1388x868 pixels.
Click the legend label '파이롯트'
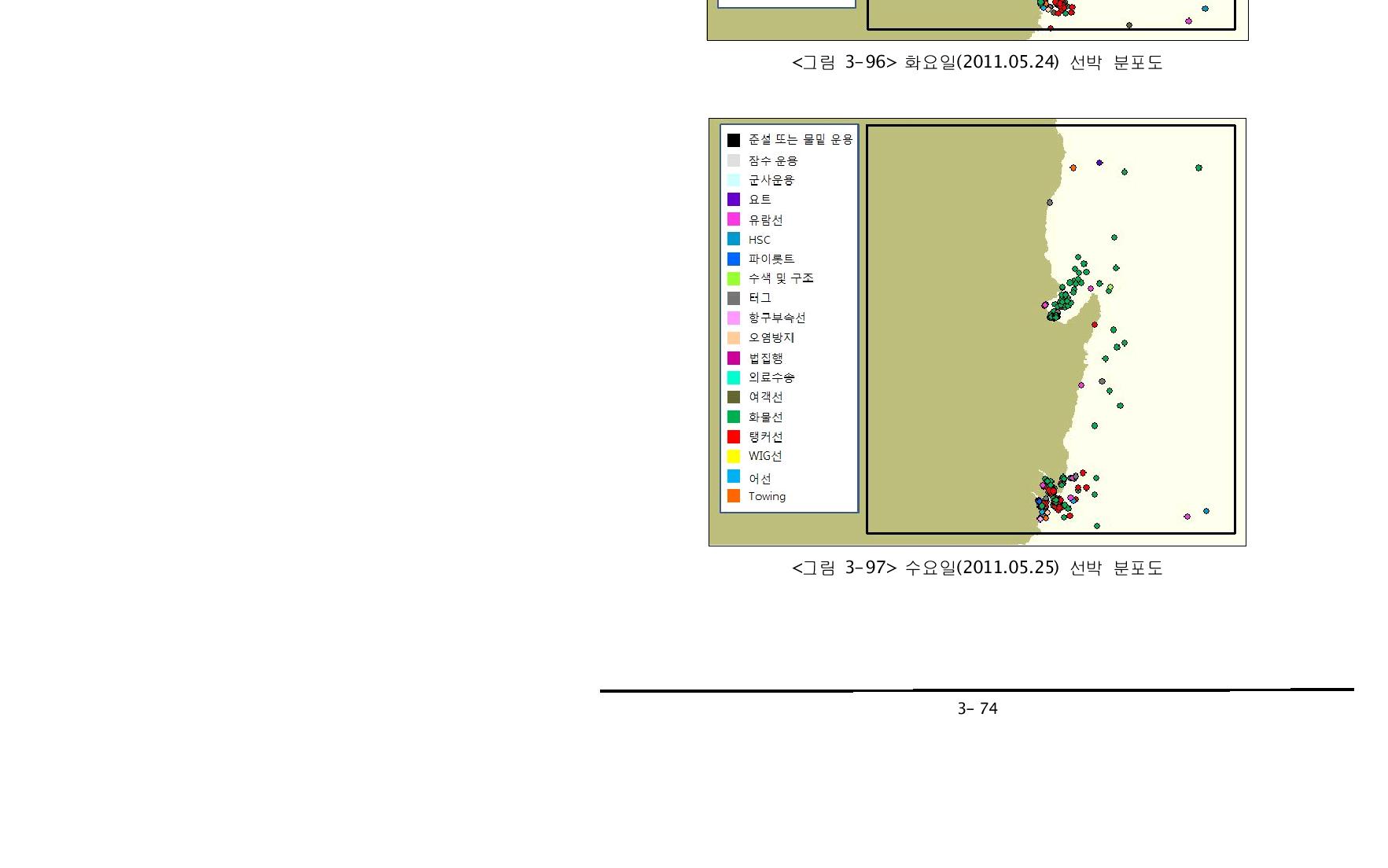[771, 259]
